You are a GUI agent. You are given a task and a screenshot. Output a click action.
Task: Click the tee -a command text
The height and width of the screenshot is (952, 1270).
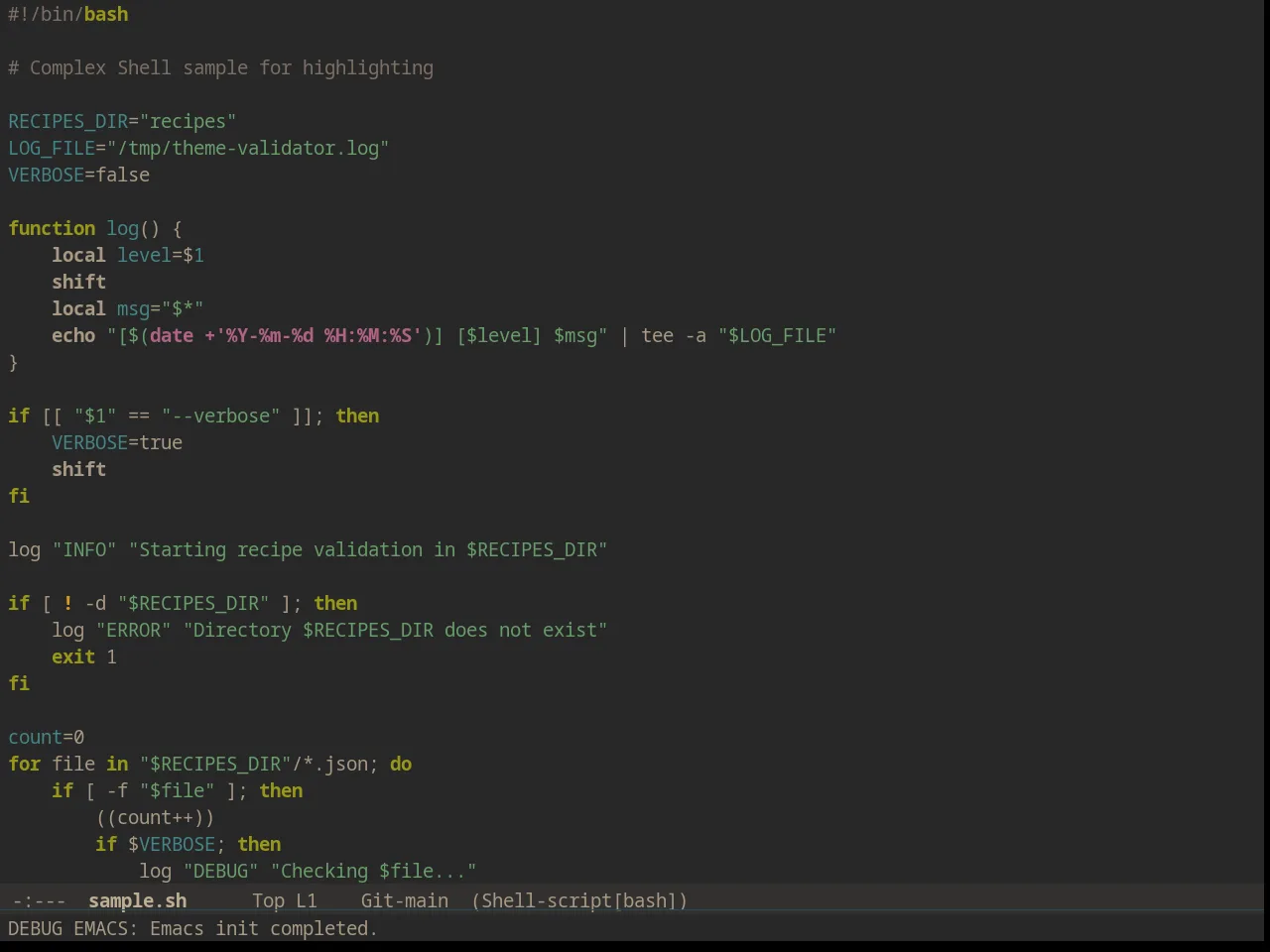[674, 335]
